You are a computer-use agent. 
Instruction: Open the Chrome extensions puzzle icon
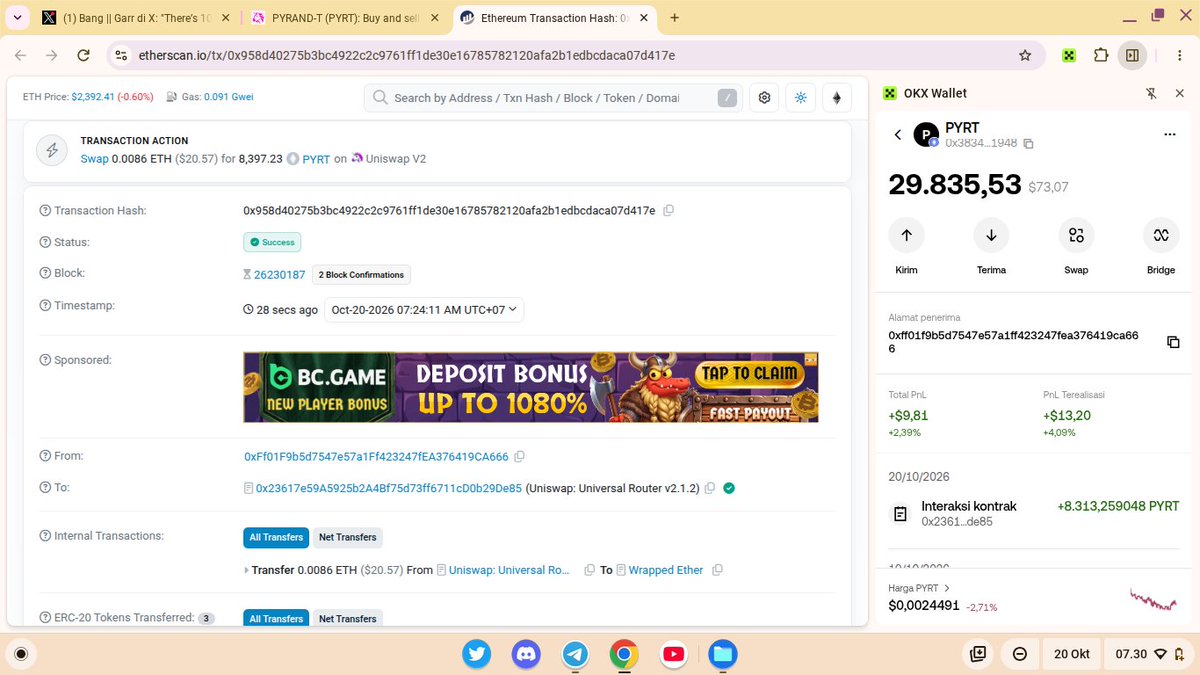coord(1100,56)
